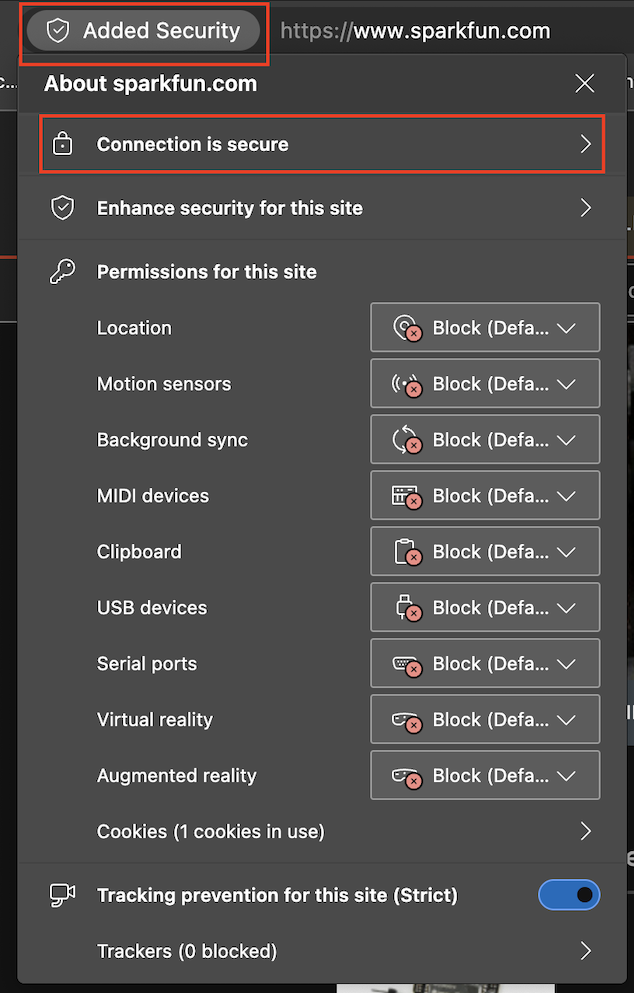Screen dimensions: 634x993
Task: Change the USB devices permission setting
Action: click(x=485, y=608)
